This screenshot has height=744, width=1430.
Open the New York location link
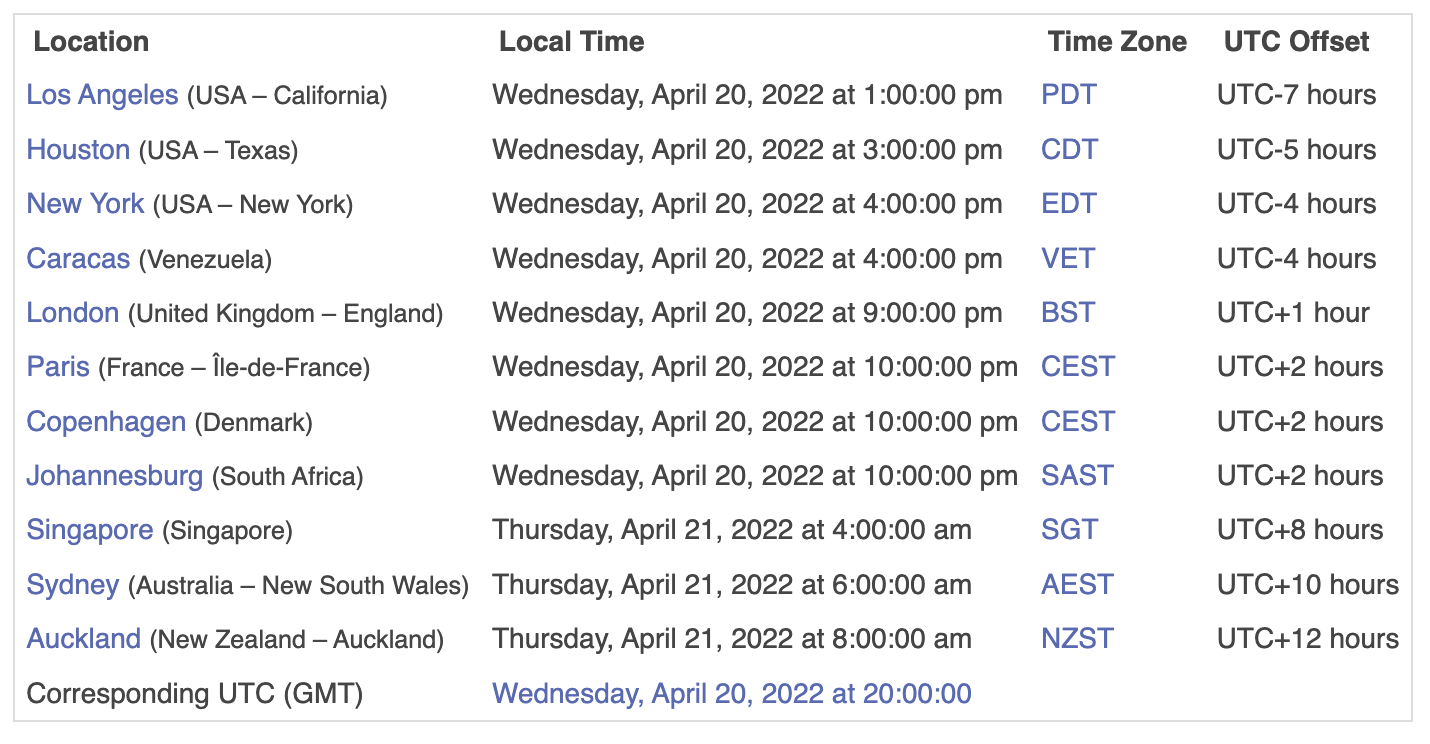(x=85, y=204)
